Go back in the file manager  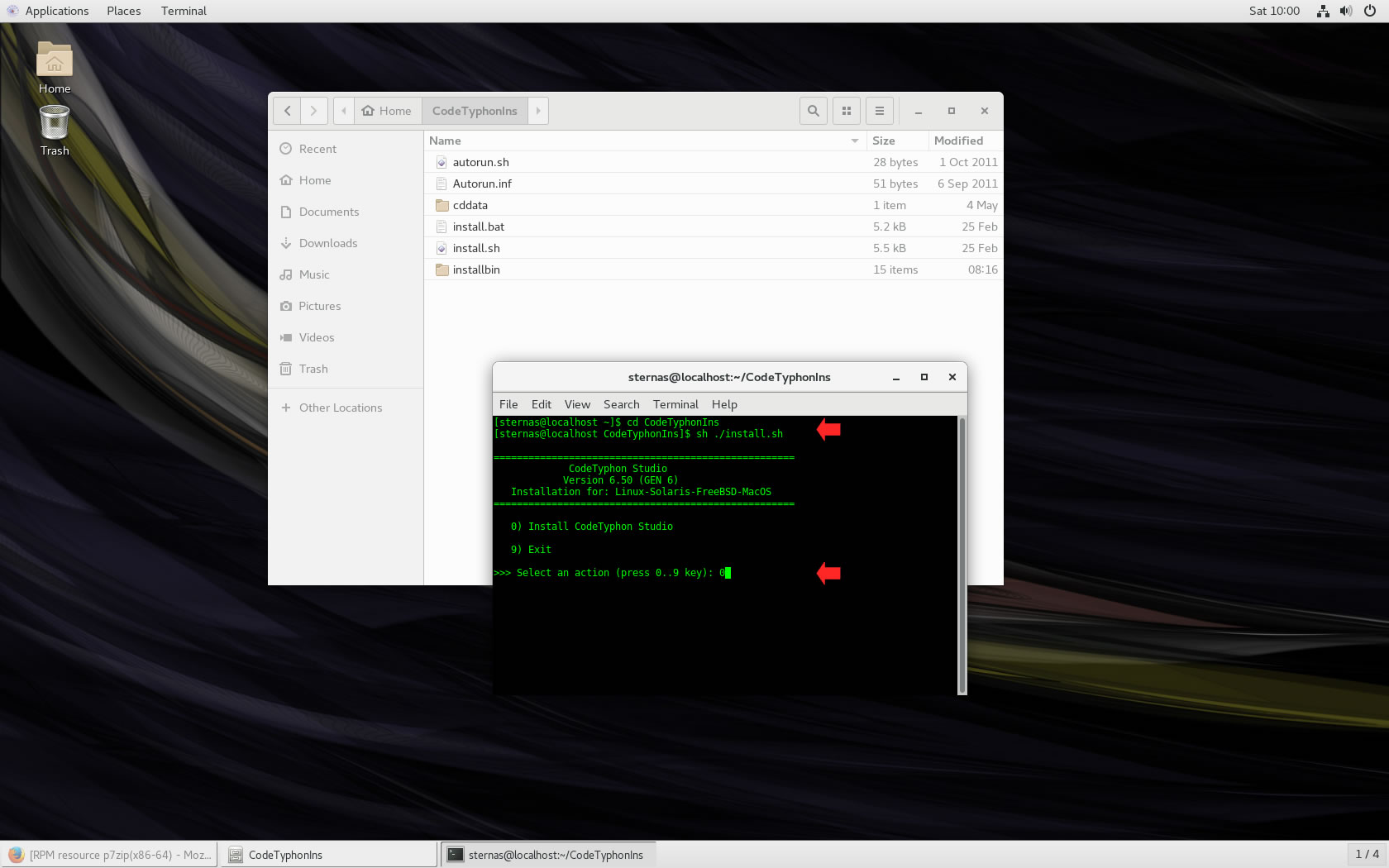coord(287,111)
